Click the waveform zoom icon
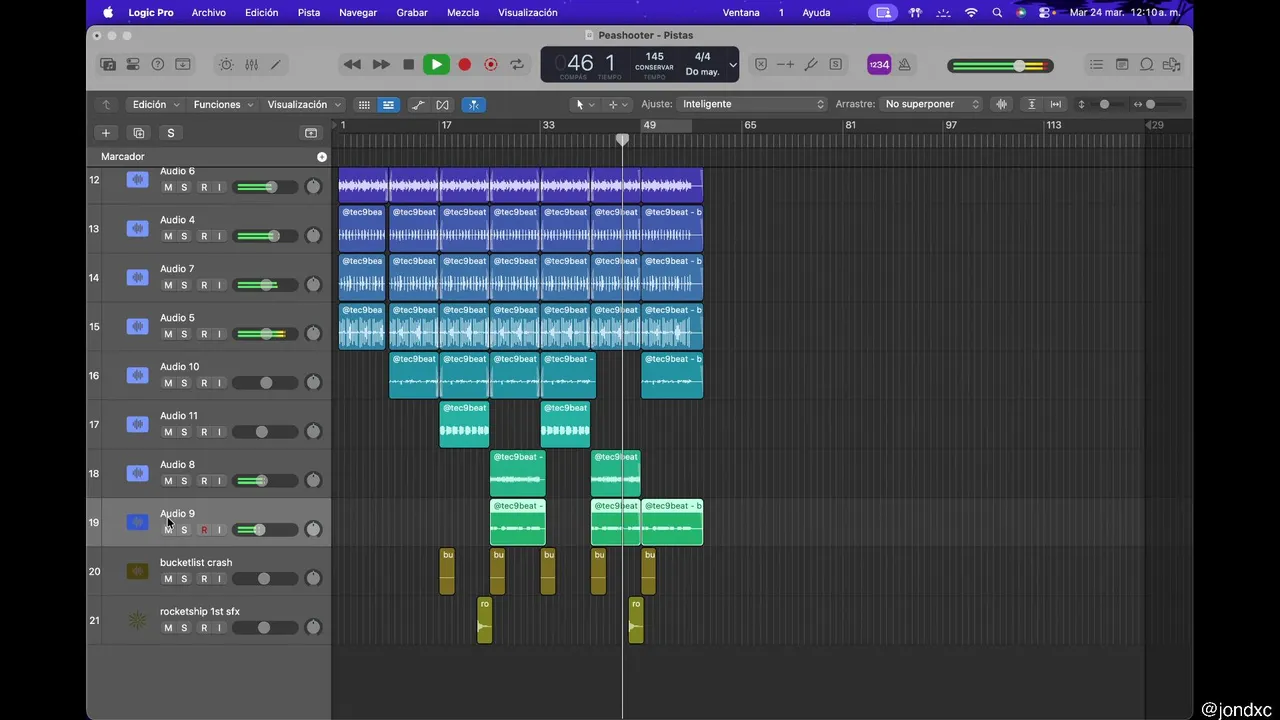1280x720 pixels. tap(1001, 104)
